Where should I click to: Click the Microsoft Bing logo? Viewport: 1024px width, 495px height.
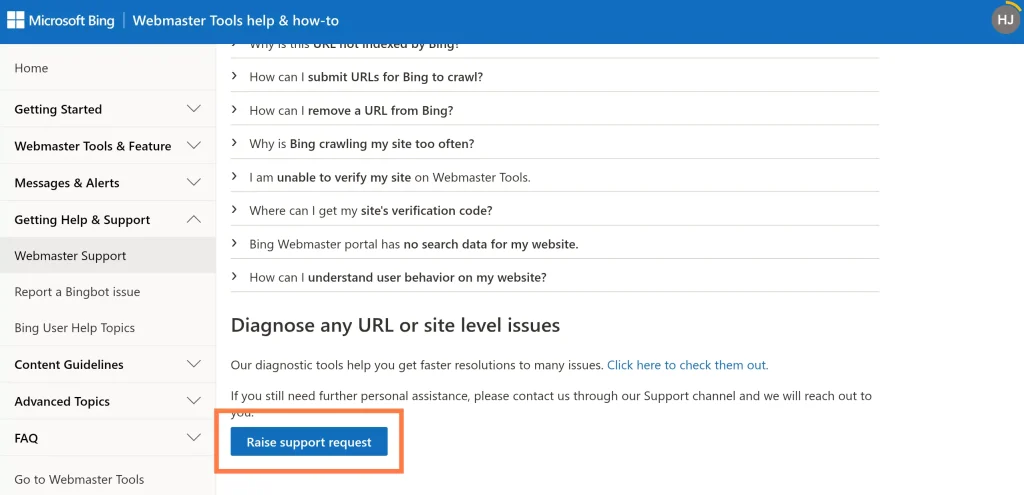pyautogui.click(x=60, y=20)
